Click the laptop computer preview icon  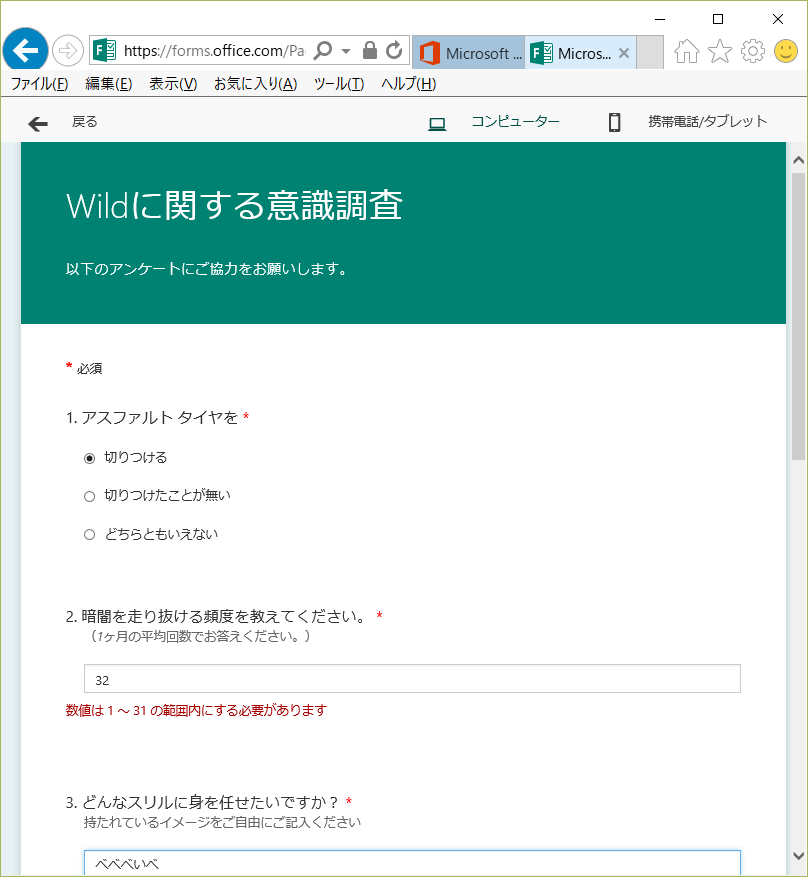(x=437, y=124)
